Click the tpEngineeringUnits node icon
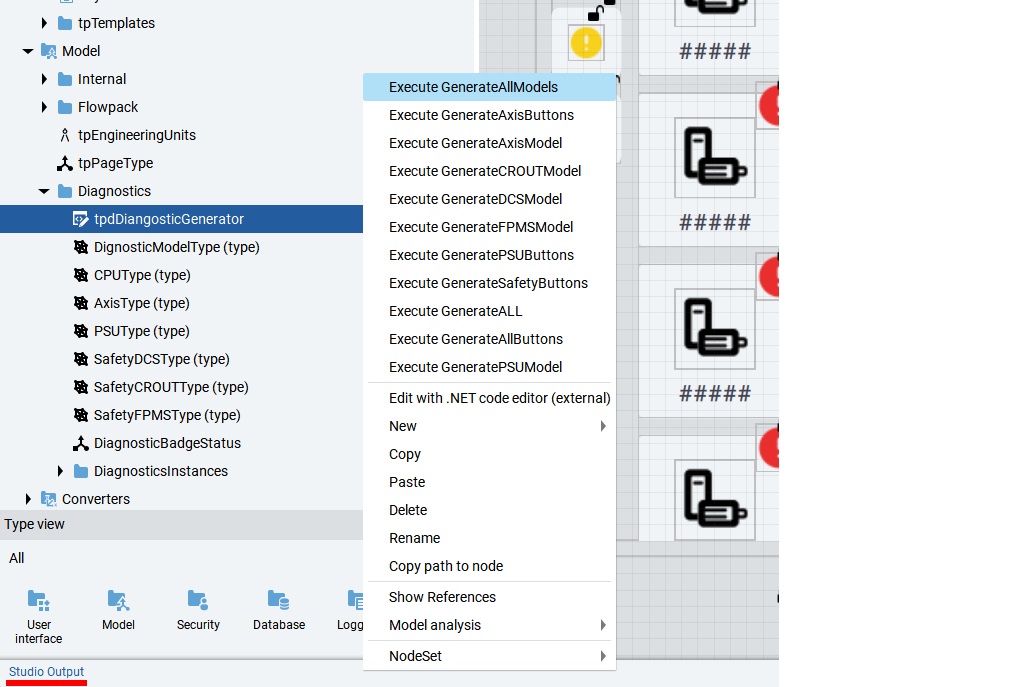This screenshot has height=687, width=1021. (x=65, y=135)
